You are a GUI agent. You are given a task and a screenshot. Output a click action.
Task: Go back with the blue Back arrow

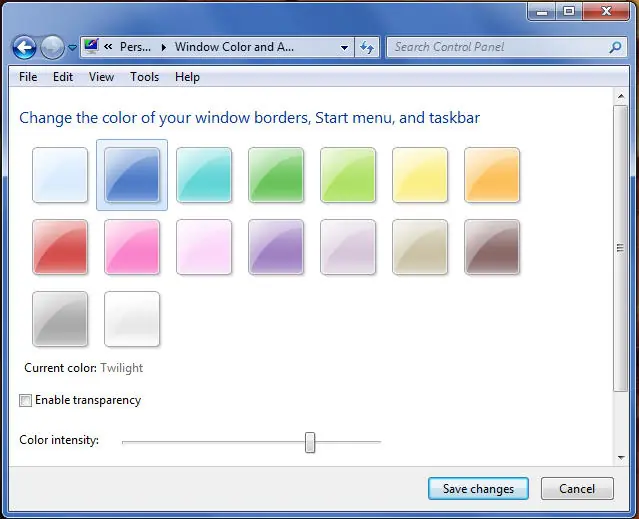coord(24,48)
